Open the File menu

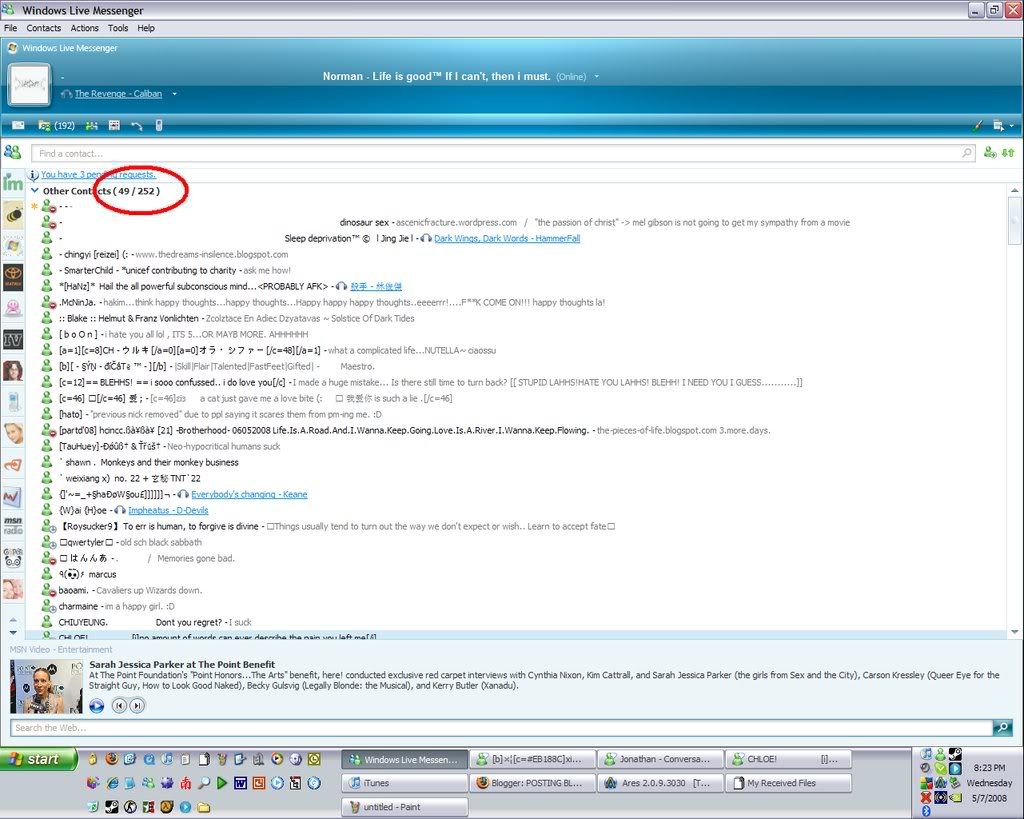pos(10,28)
